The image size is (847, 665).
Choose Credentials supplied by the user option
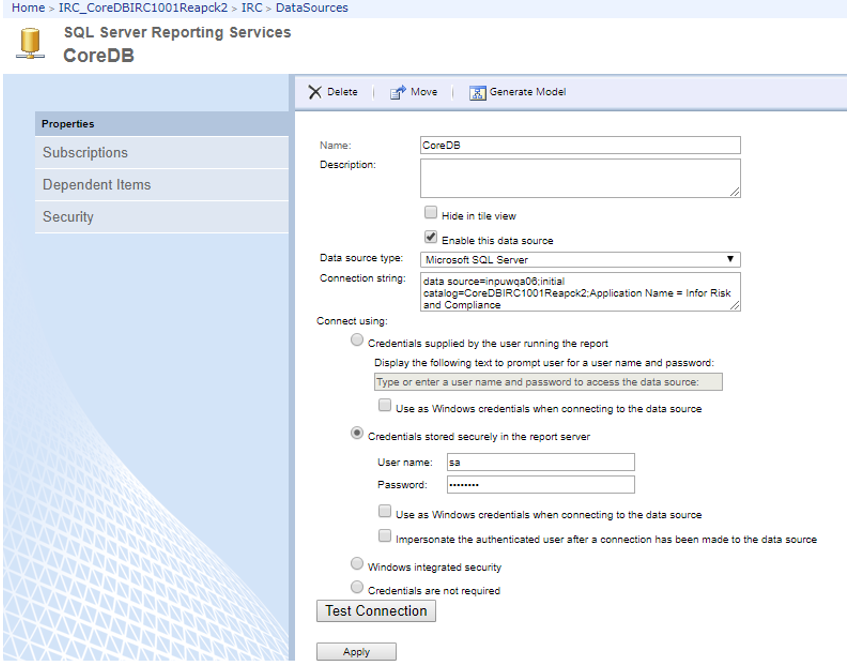tap(357, 341)
